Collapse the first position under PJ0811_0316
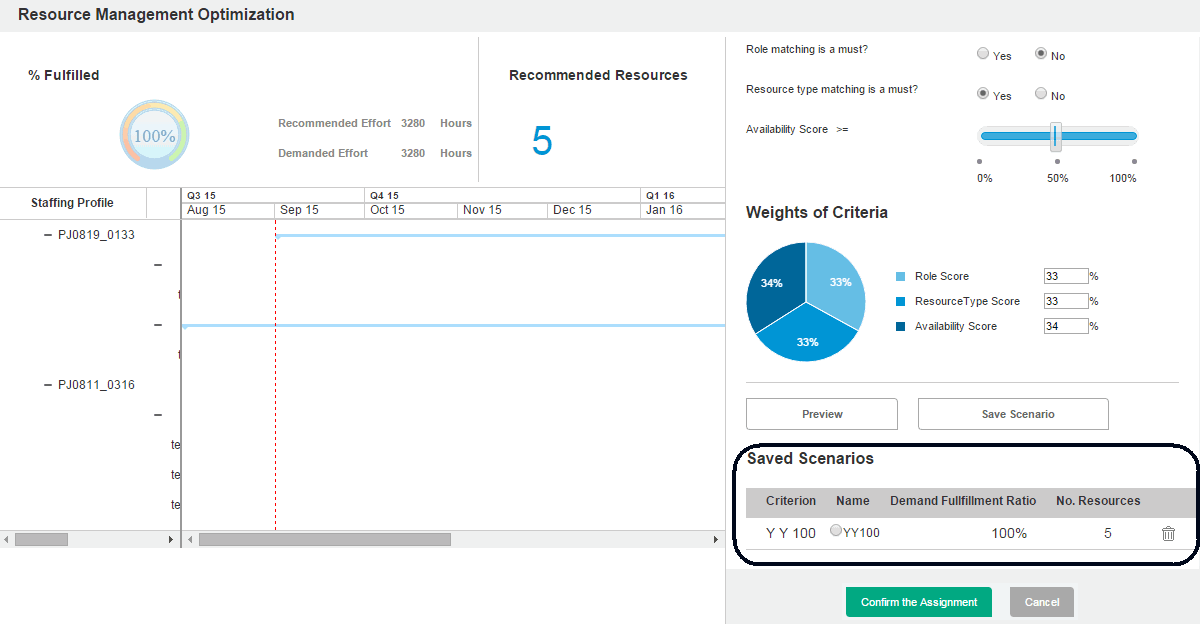Viewport: 1200px width, 624px height. [158, 415]
